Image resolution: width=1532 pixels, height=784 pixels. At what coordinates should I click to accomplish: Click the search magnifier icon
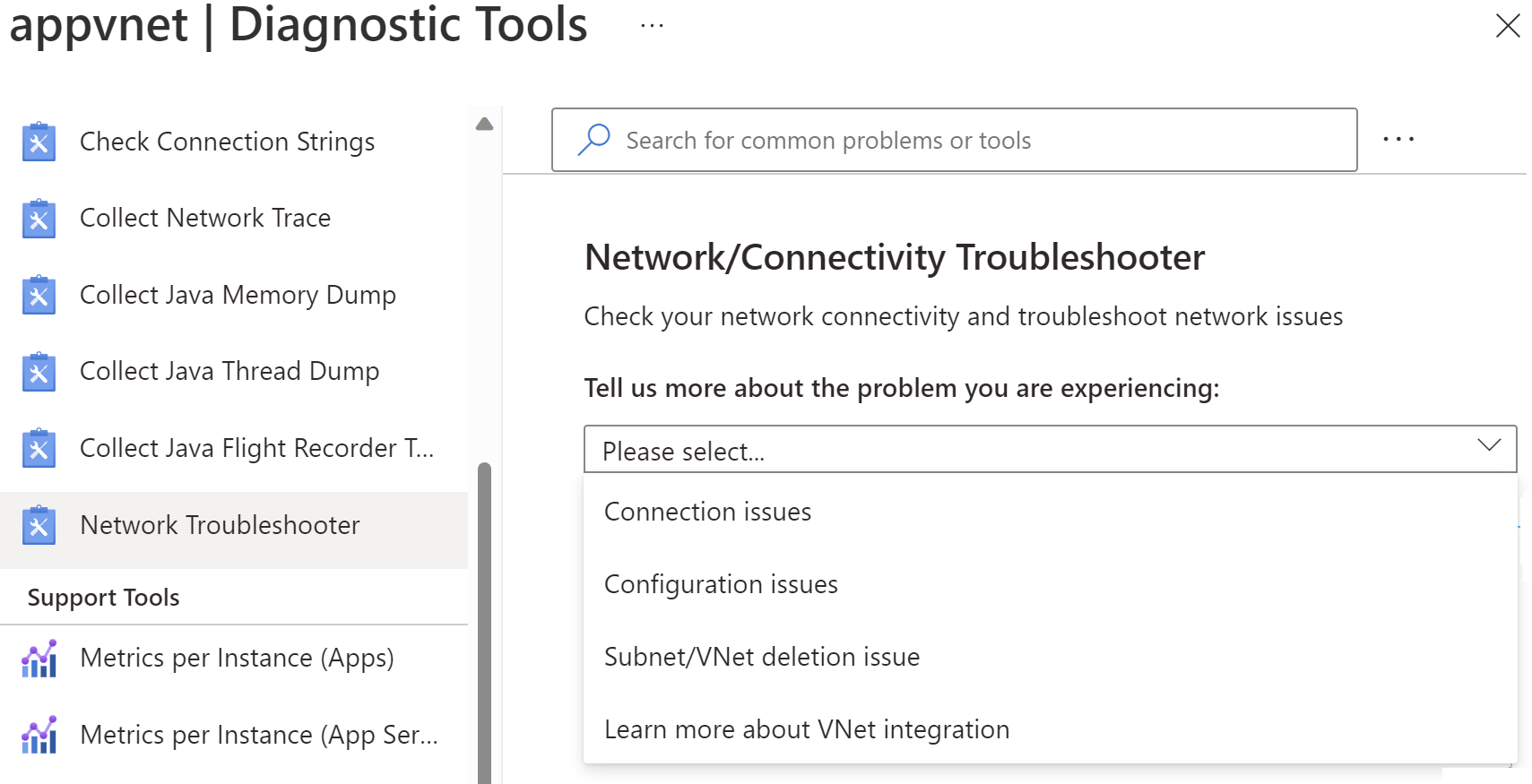click(x=593, y=140)
